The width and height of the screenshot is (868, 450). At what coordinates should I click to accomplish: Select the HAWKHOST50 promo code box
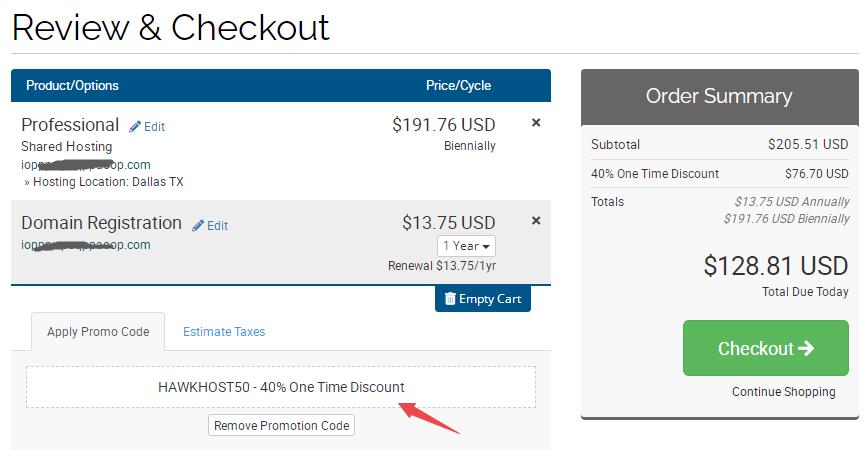click(x=281, y=387)
